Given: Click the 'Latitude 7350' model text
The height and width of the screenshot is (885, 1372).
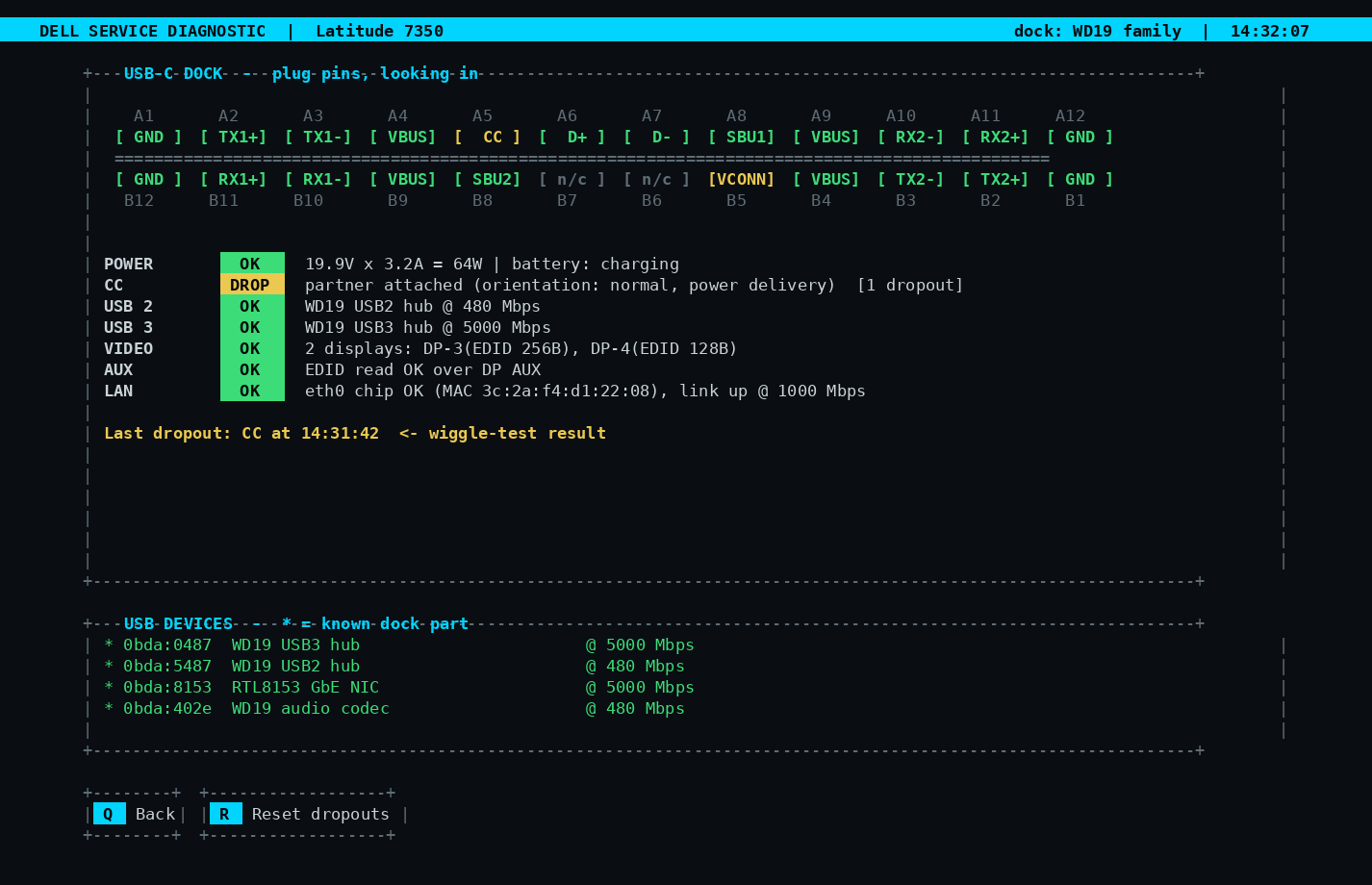Looking at the screenshot, I should (x=379, y=31).
